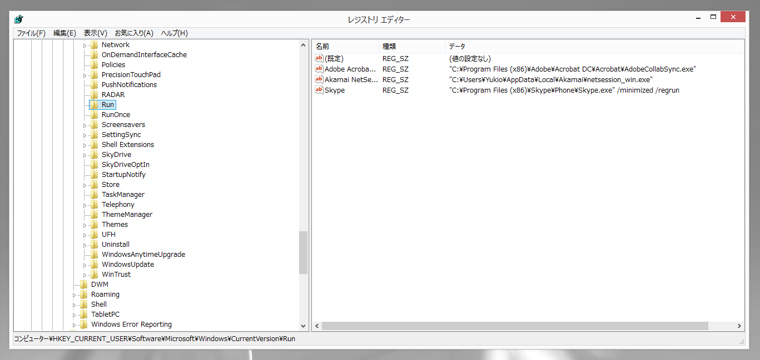Viewport: 760px width, 360px height.
Task: Select the WindowsUpdate key
Action: 127,265
